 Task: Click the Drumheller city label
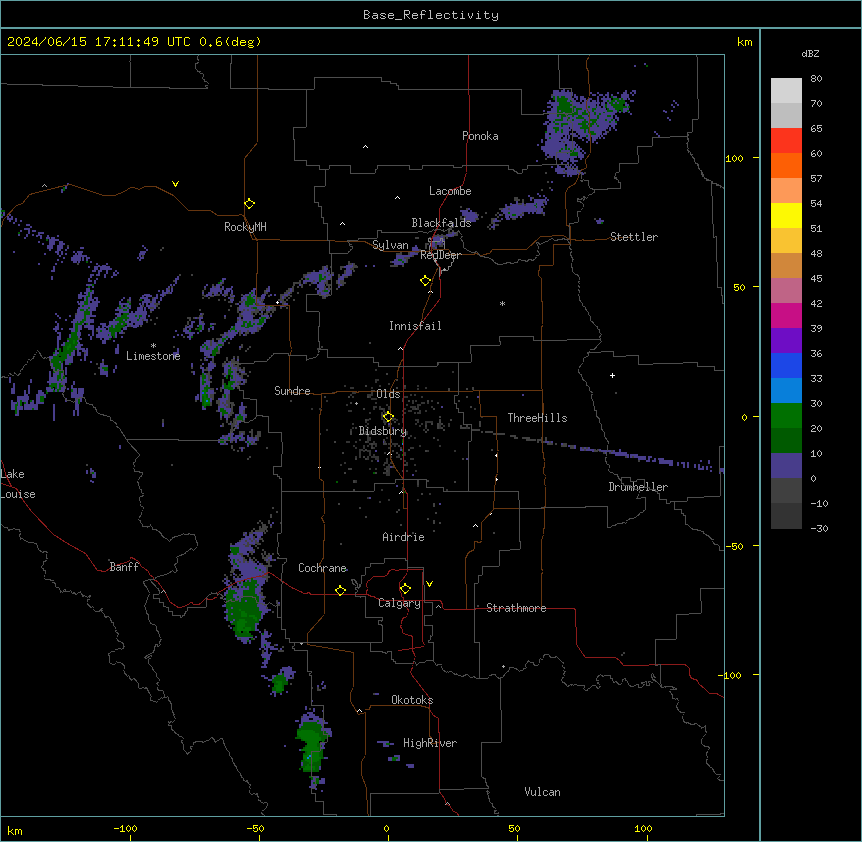[638, 487]
